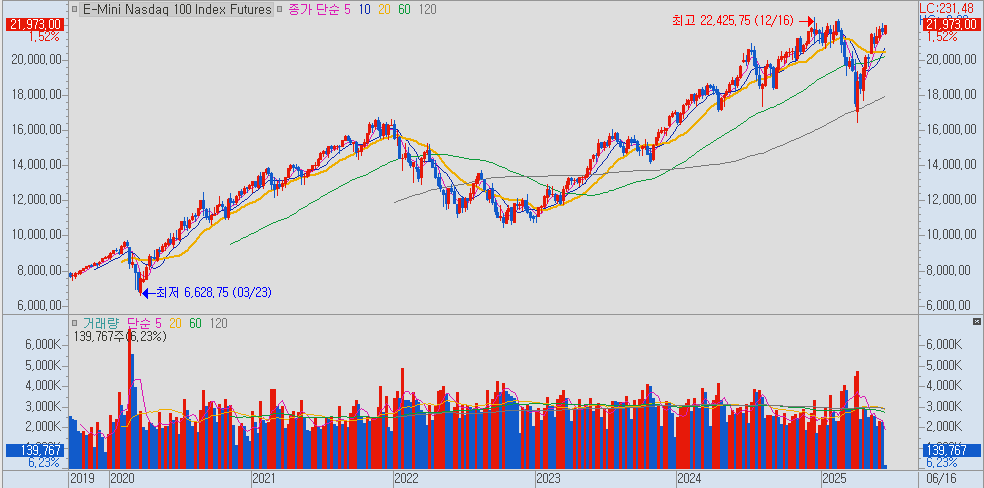Click the 10,000.00 label on left price axis

tap(38, 235)
